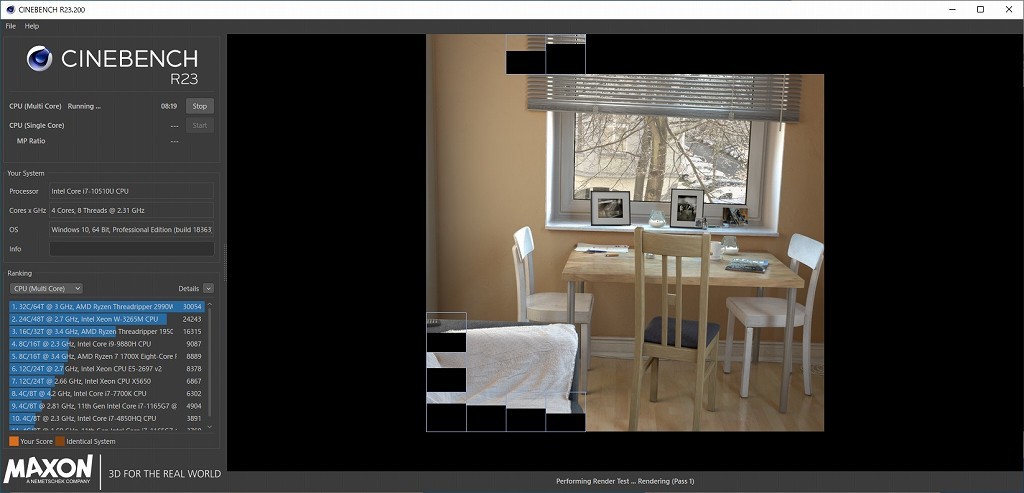Open the CPU (Multi Core) ranking dropdown
Image resolution: width=1024 pixels, height=493 pixels.
click(46, 288)
